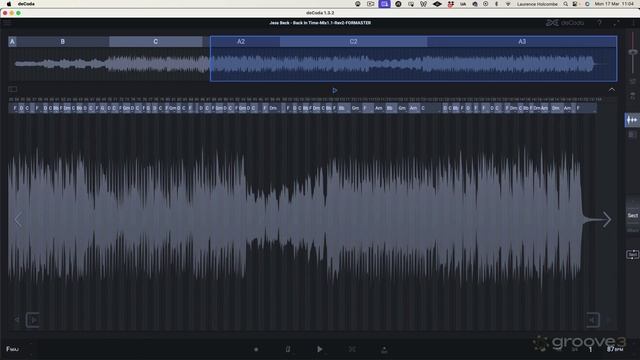This screenshot has height=360, width=640.
Task: Select section A in the song overview
Action: coord(12,42)
